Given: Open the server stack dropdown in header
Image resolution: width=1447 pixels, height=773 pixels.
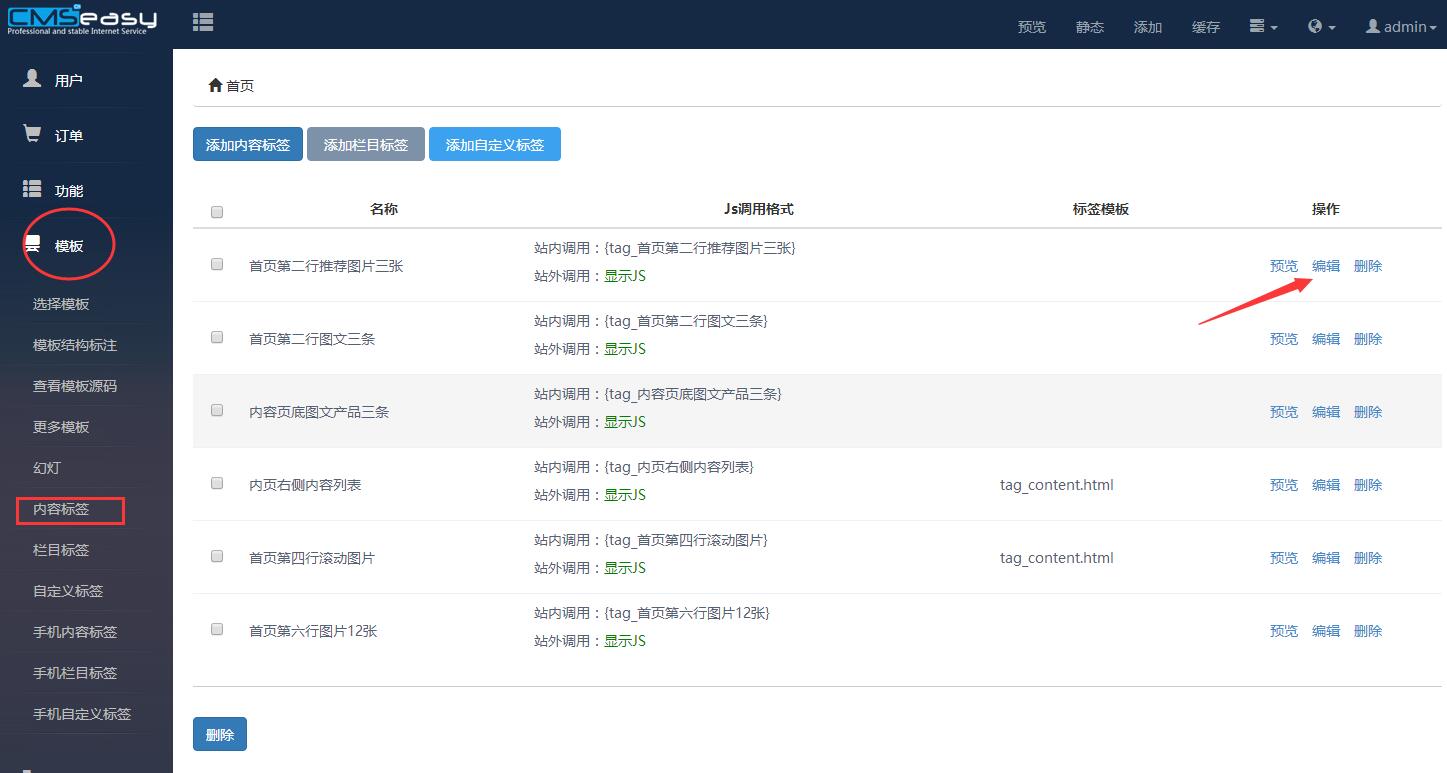Looking at the screenshot, I should (x=1263, y=27).
